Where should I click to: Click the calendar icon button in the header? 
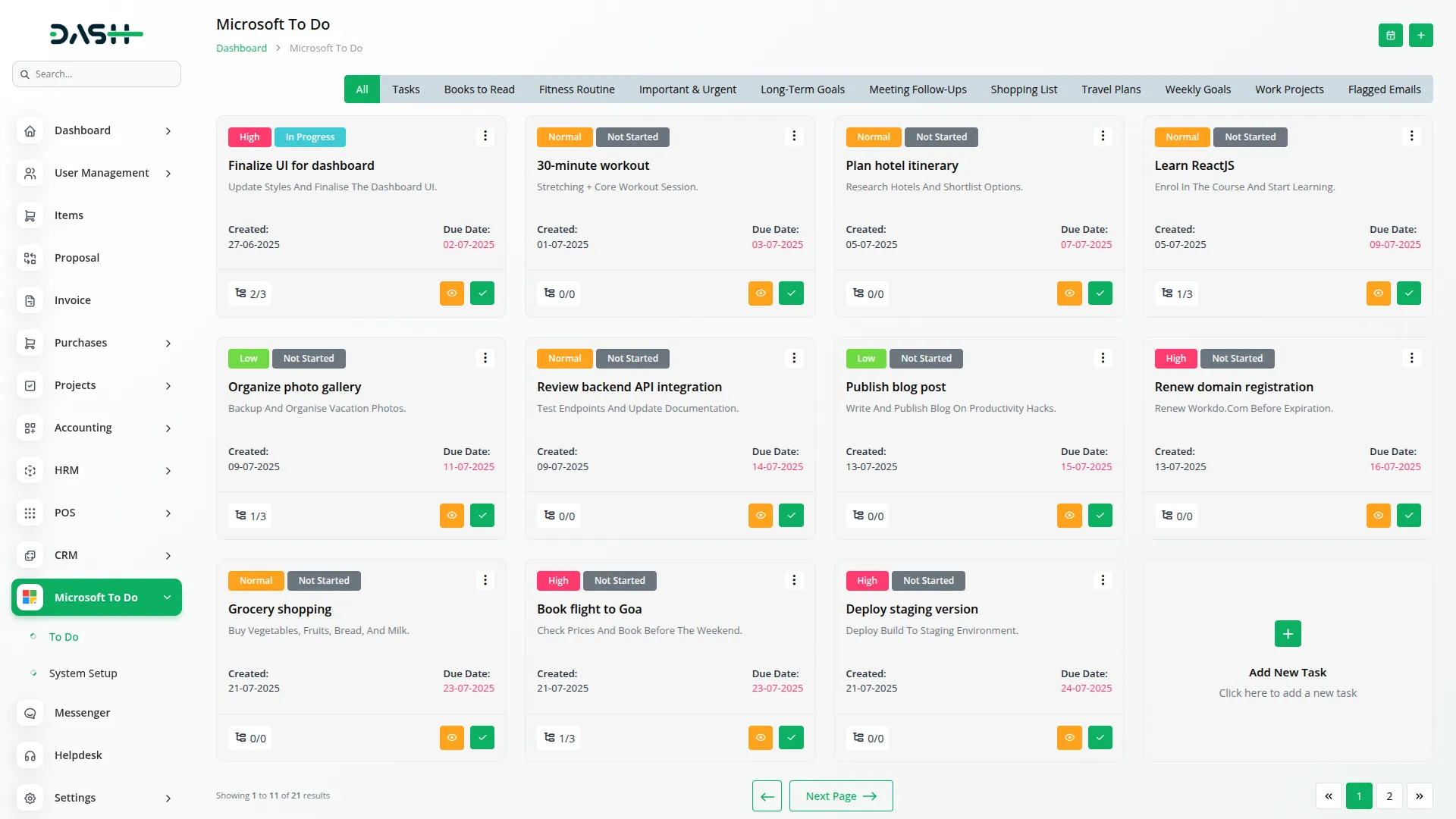tap(1390, 36)
